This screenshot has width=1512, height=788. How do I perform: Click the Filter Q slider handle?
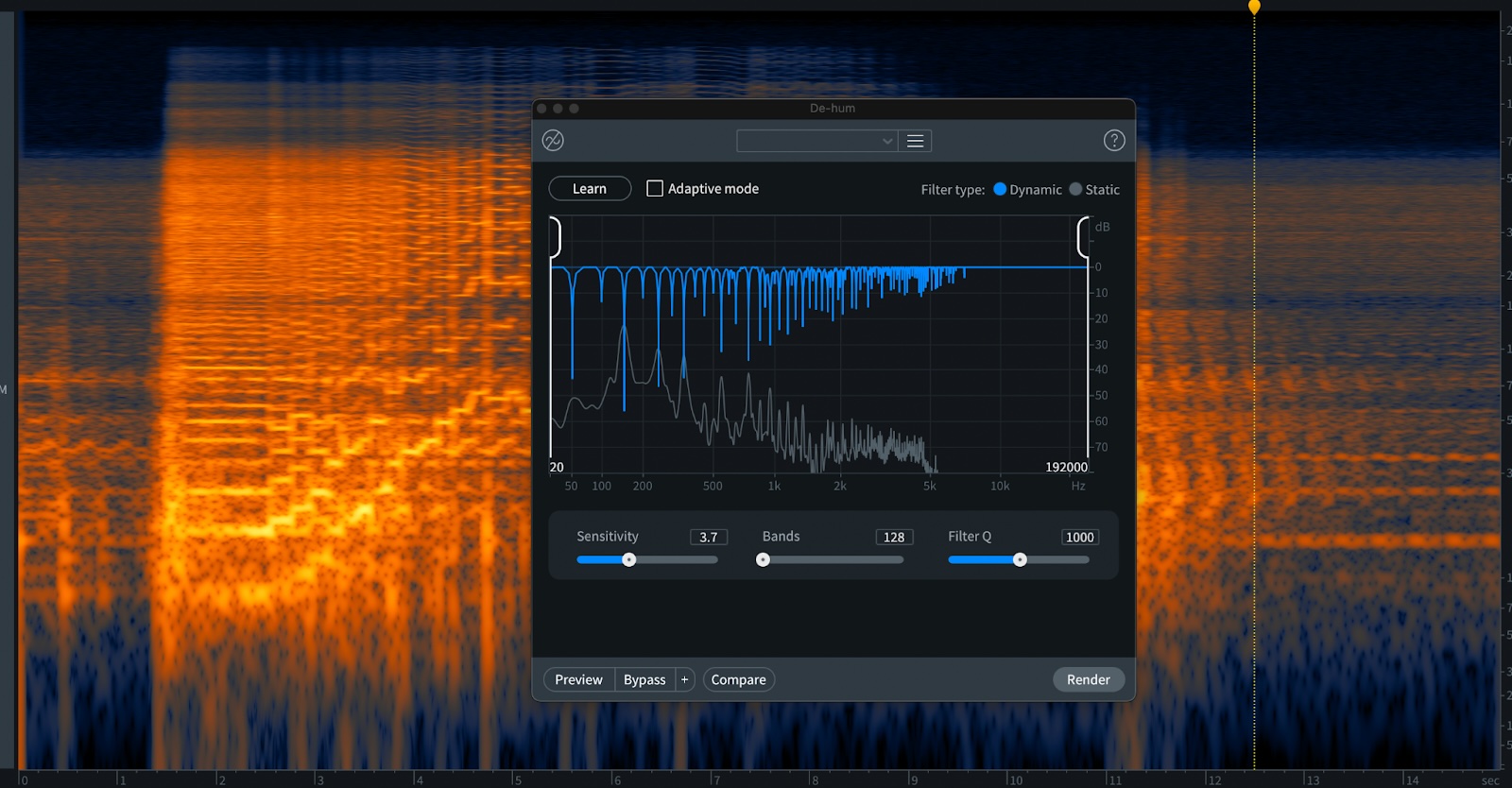(x=1020, y=559)
